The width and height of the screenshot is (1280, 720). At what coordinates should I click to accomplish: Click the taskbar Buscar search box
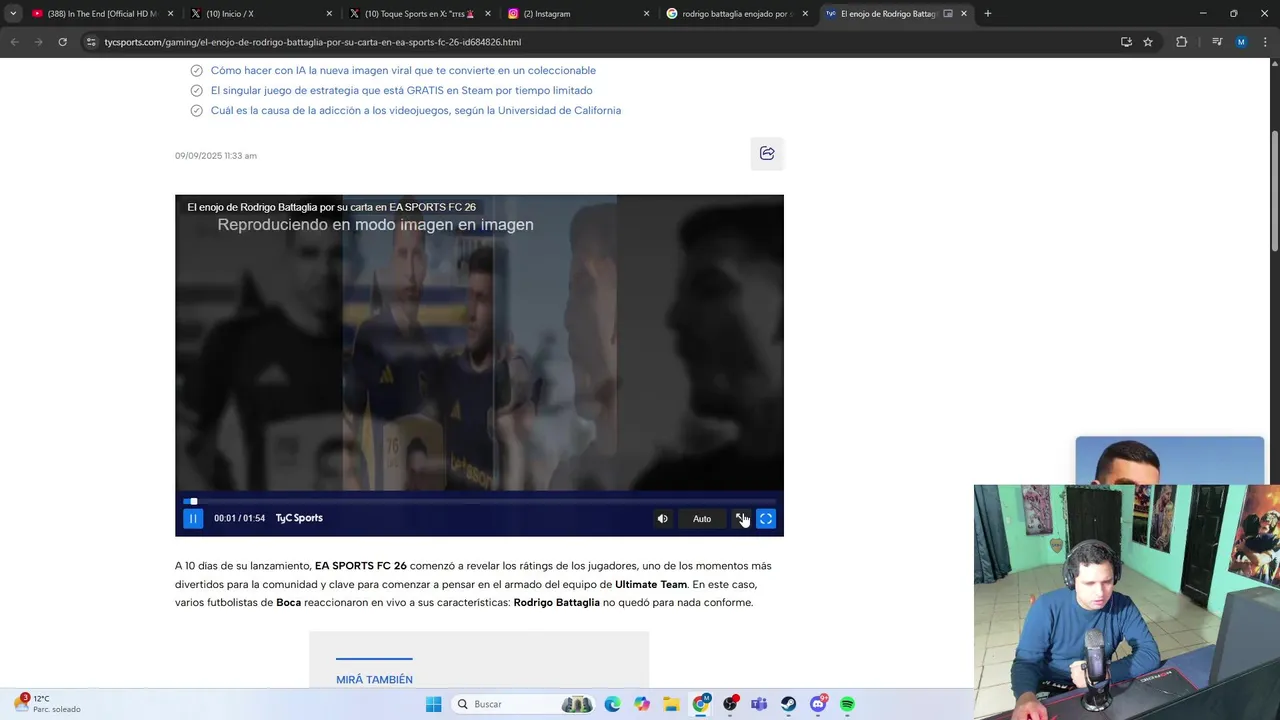[x=523, y=704]
